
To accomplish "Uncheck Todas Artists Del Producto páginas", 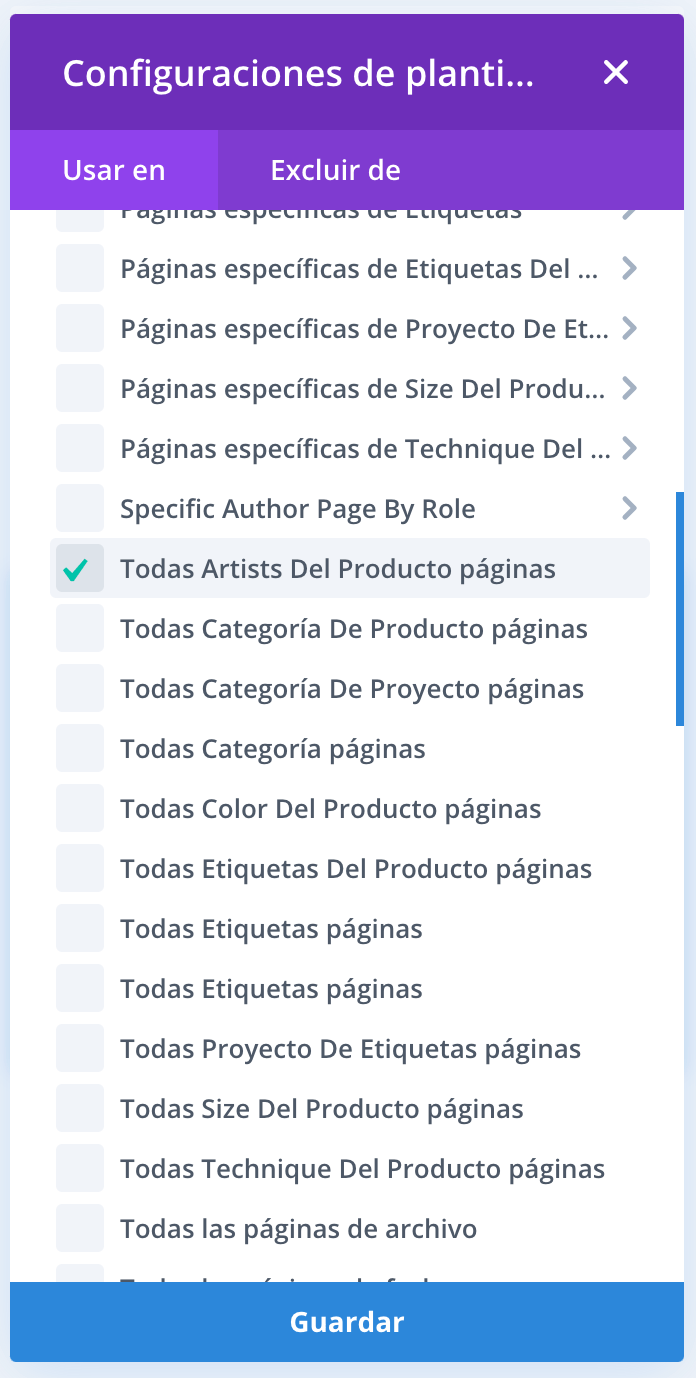I will [80, 569].
